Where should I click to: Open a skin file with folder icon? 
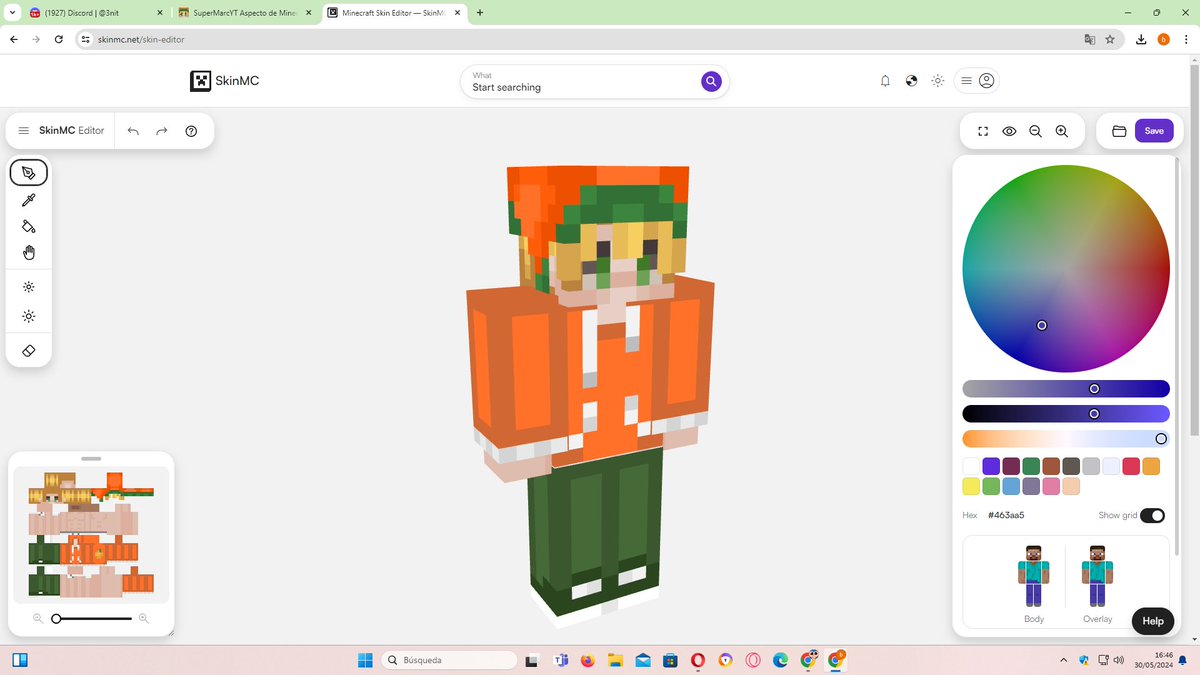point(1119,131)
